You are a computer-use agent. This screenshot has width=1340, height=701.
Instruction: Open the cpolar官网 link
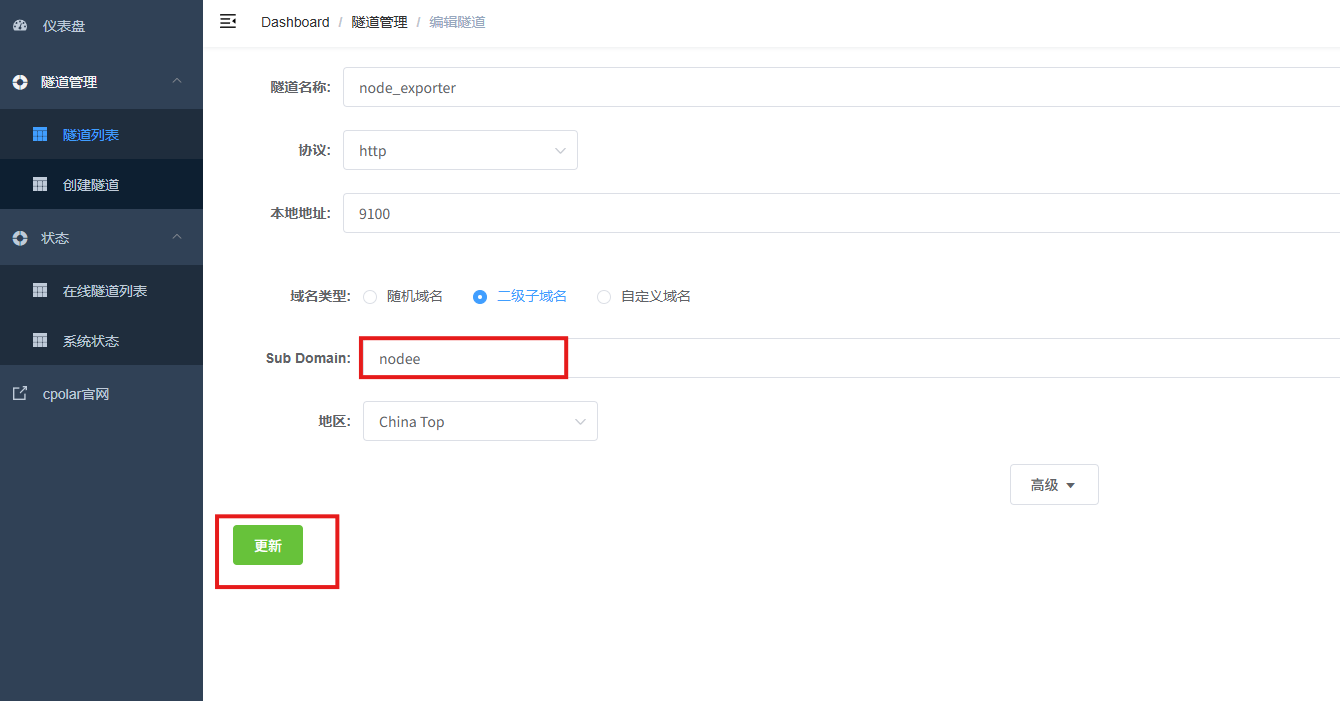[76, 394]
